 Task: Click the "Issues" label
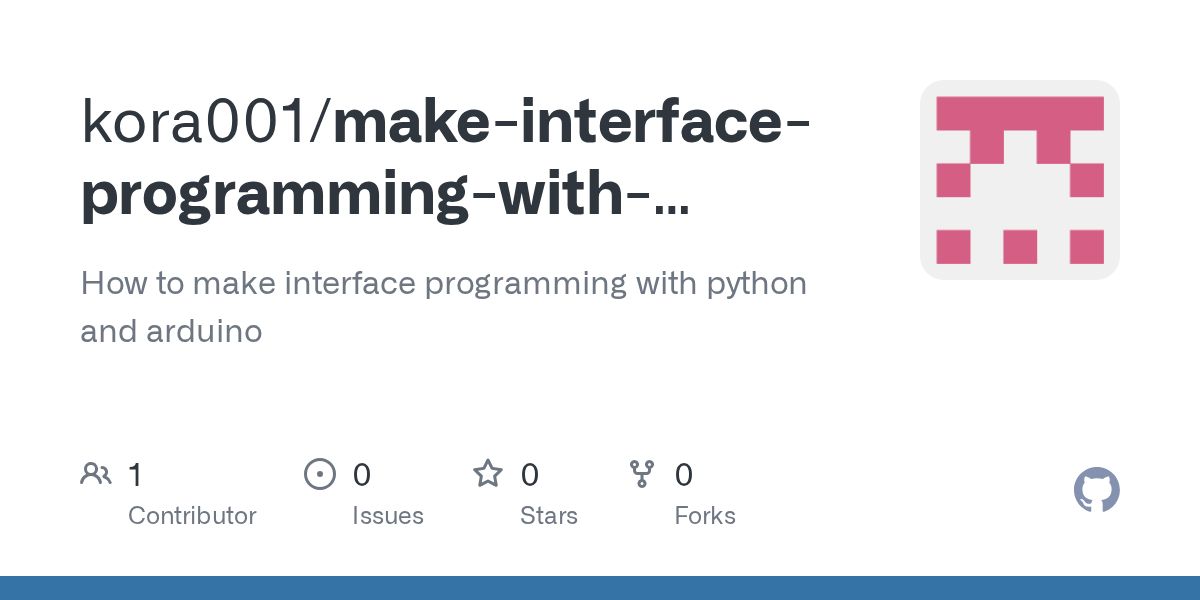tap(388, 516)
